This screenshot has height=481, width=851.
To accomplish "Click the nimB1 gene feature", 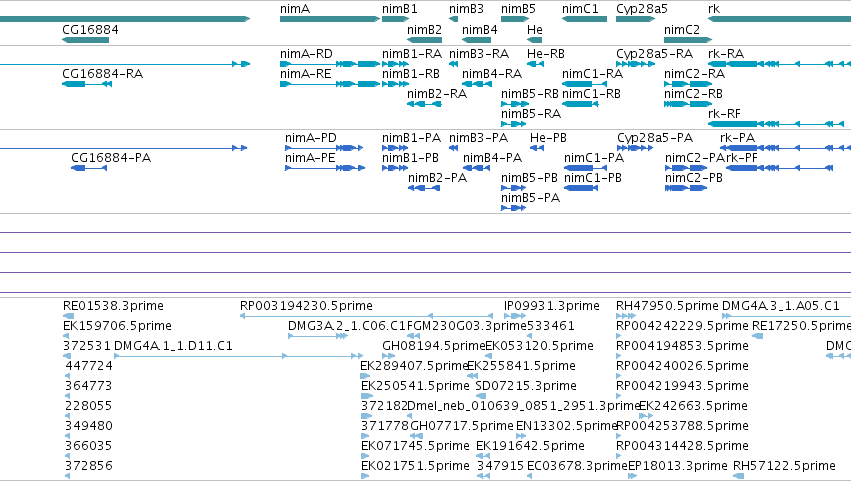I will (395, 20).
